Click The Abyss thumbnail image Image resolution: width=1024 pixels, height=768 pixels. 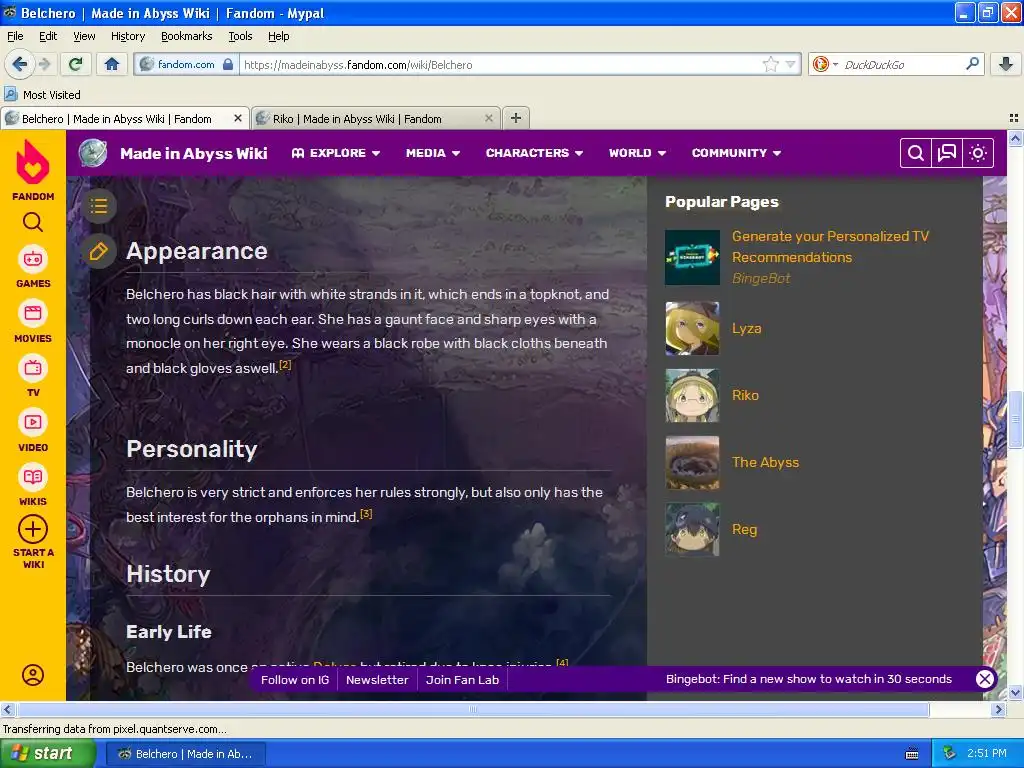pyautogui.click(x=692, y=462)
